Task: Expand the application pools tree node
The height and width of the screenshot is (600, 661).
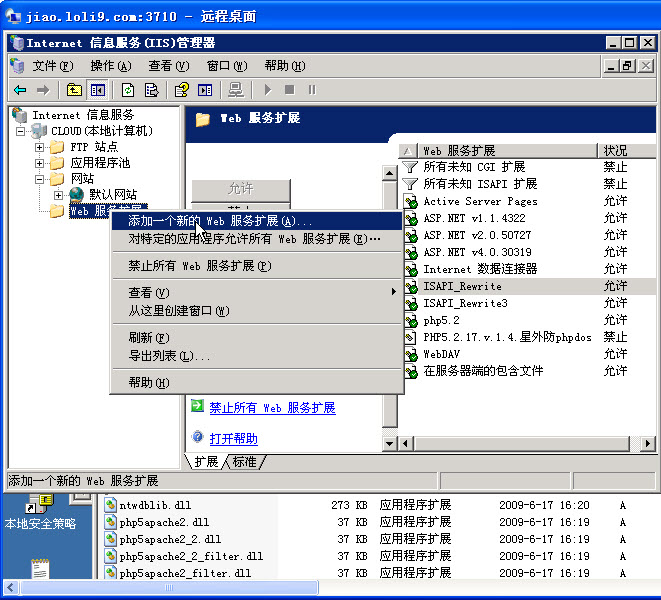Action: tap(40, 163)
